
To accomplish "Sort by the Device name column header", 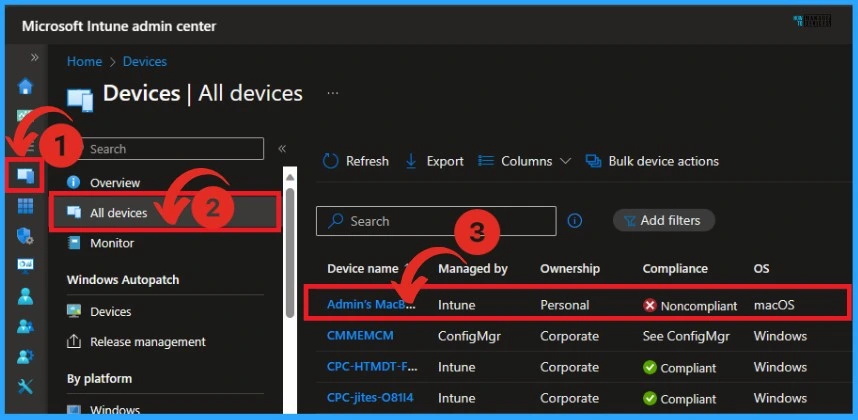I will click(363, 269).
